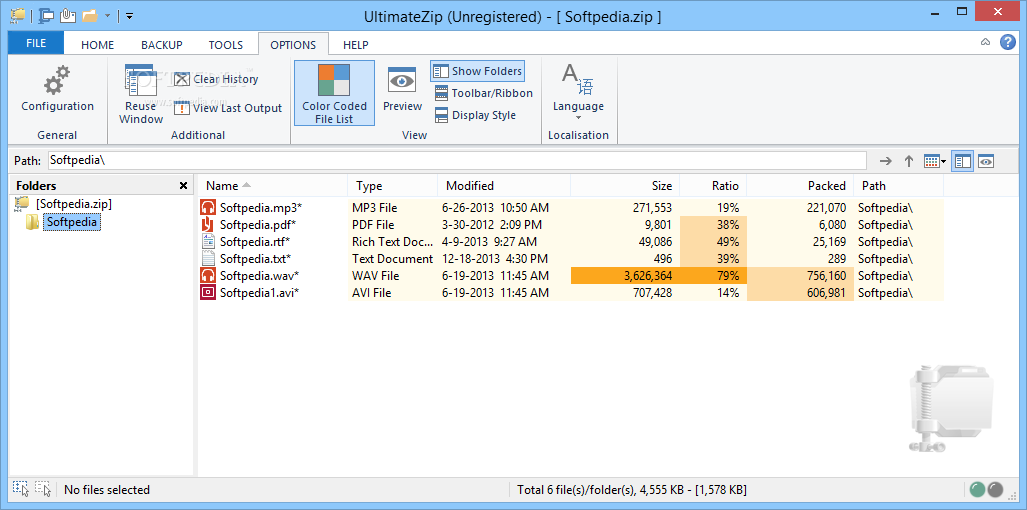This screenshot has height=510, width=1027.
Task: Sort by the Type column header
Action: click(x=393, y=186)
